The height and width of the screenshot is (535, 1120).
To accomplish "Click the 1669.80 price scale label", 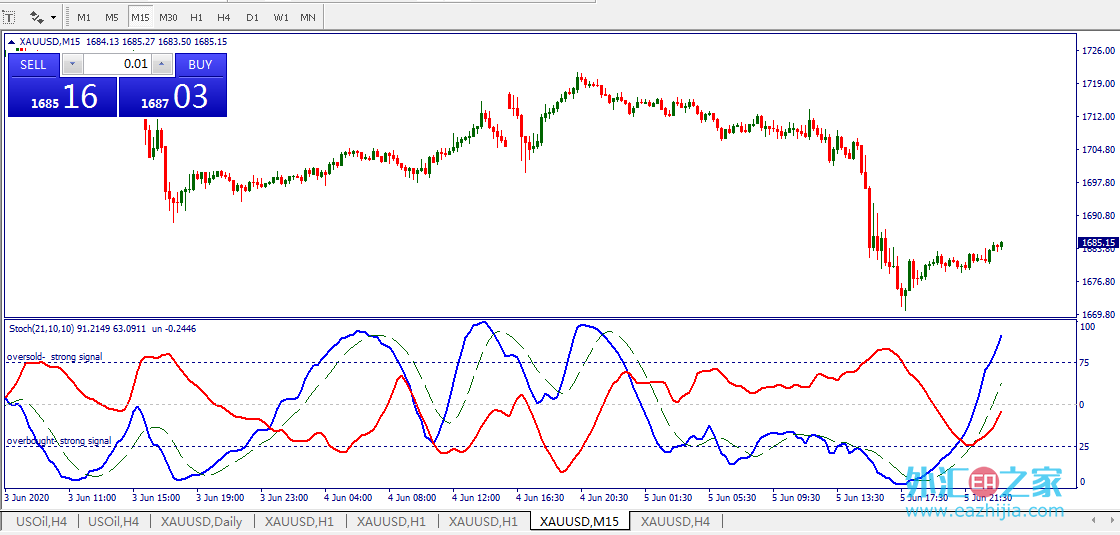I will [1099, 314].
